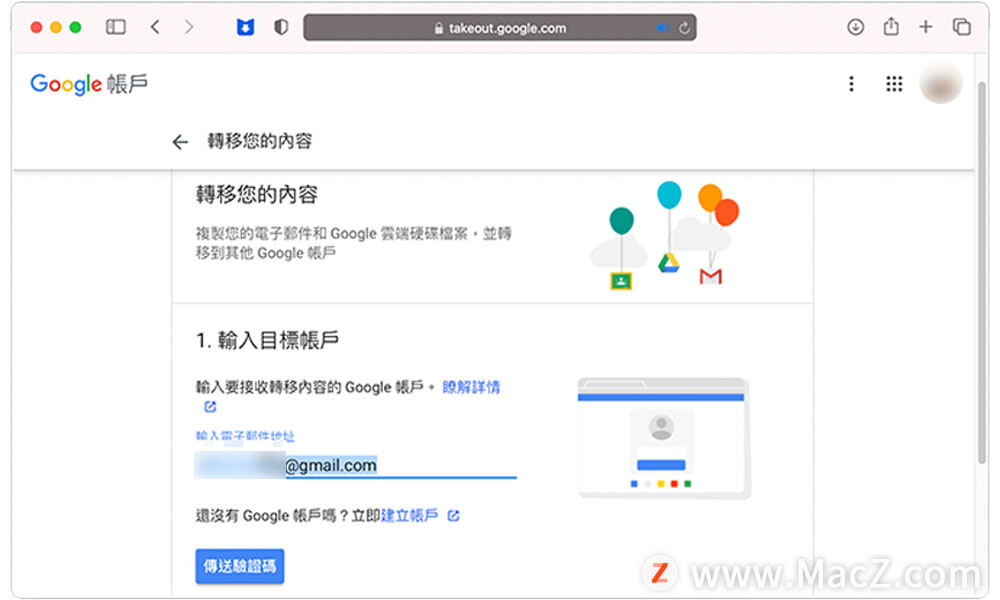Click the takeout.google.com address bar
This screenshot has width=1000, height=600.
click(500, 28)
